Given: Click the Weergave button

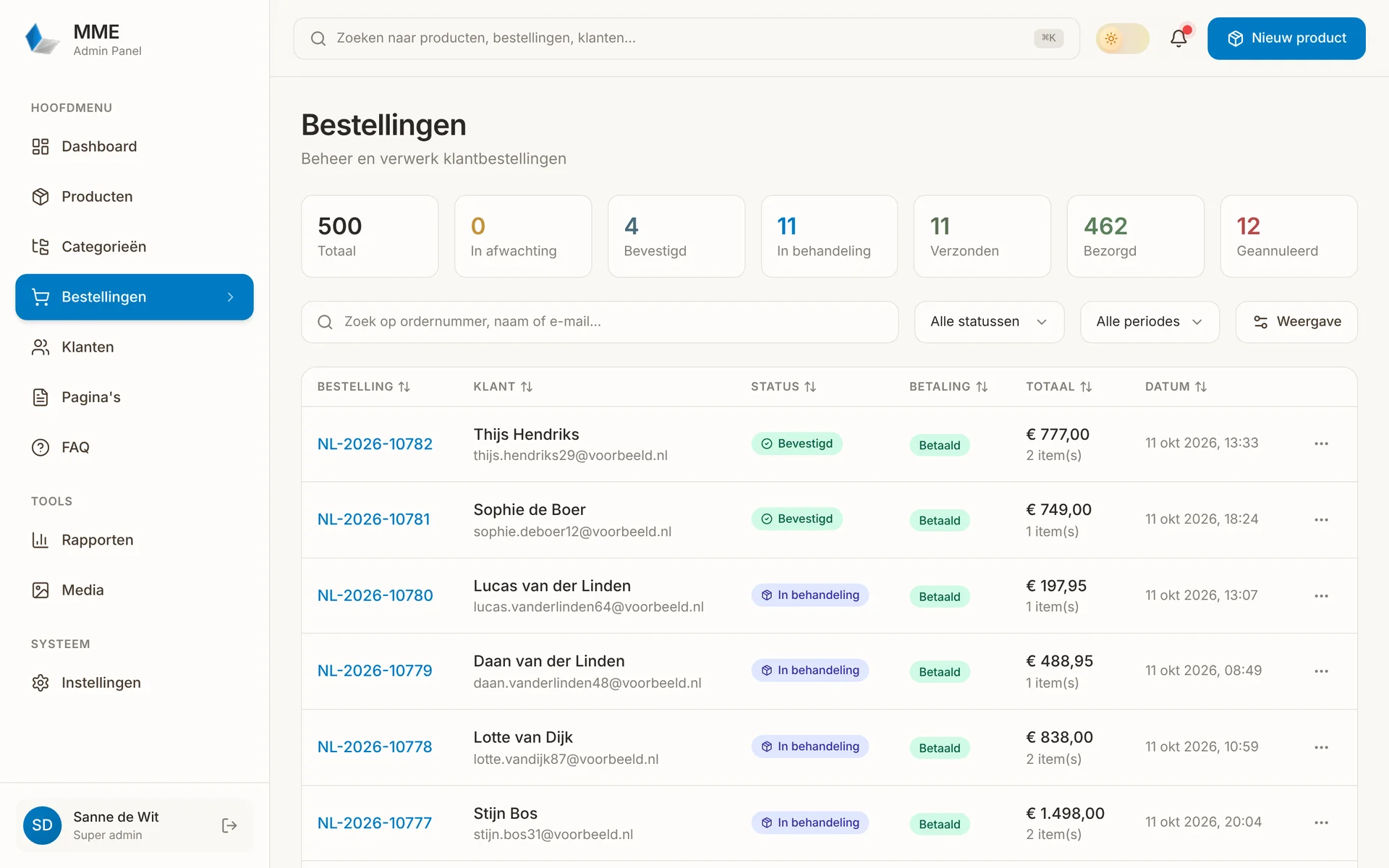Looking at the screenshot, I should coord(1296,322).
